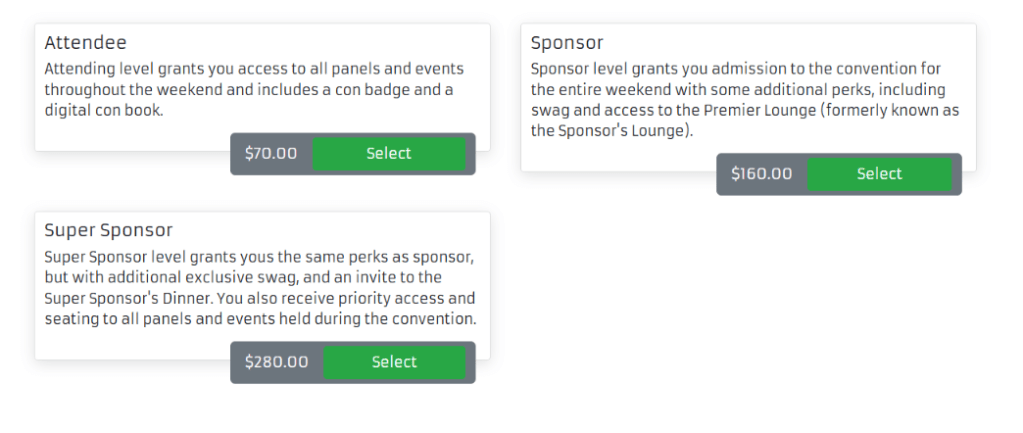Click the Sponsor card heading
Image resolution: width=1023 pixels, height=433 pixels.
[567, 43]
